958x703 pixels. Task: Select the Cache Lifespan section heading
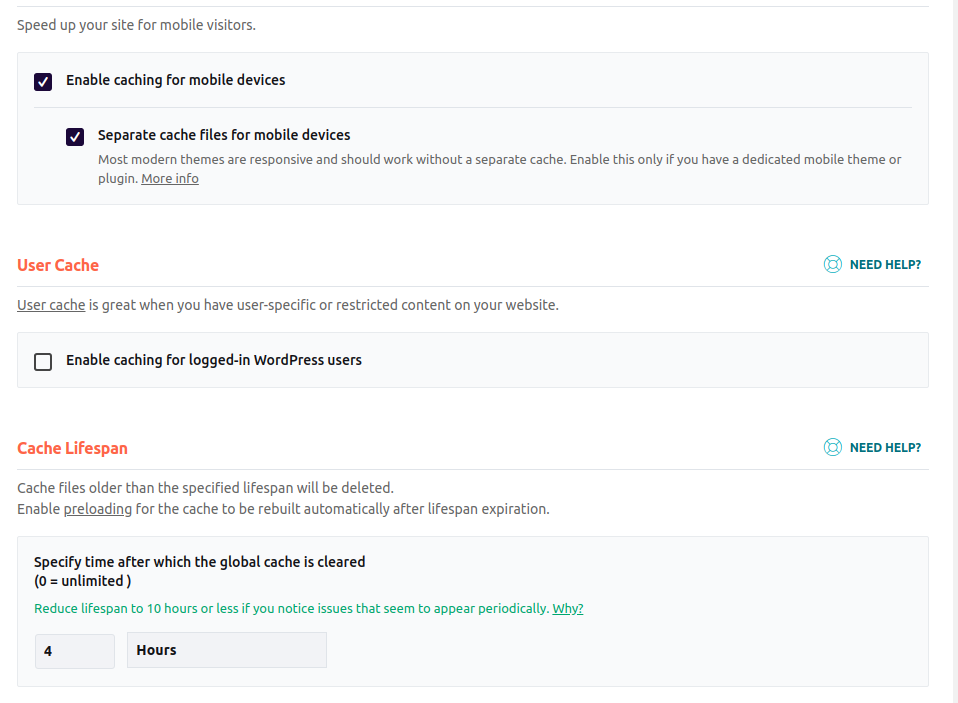pos(72,448)
